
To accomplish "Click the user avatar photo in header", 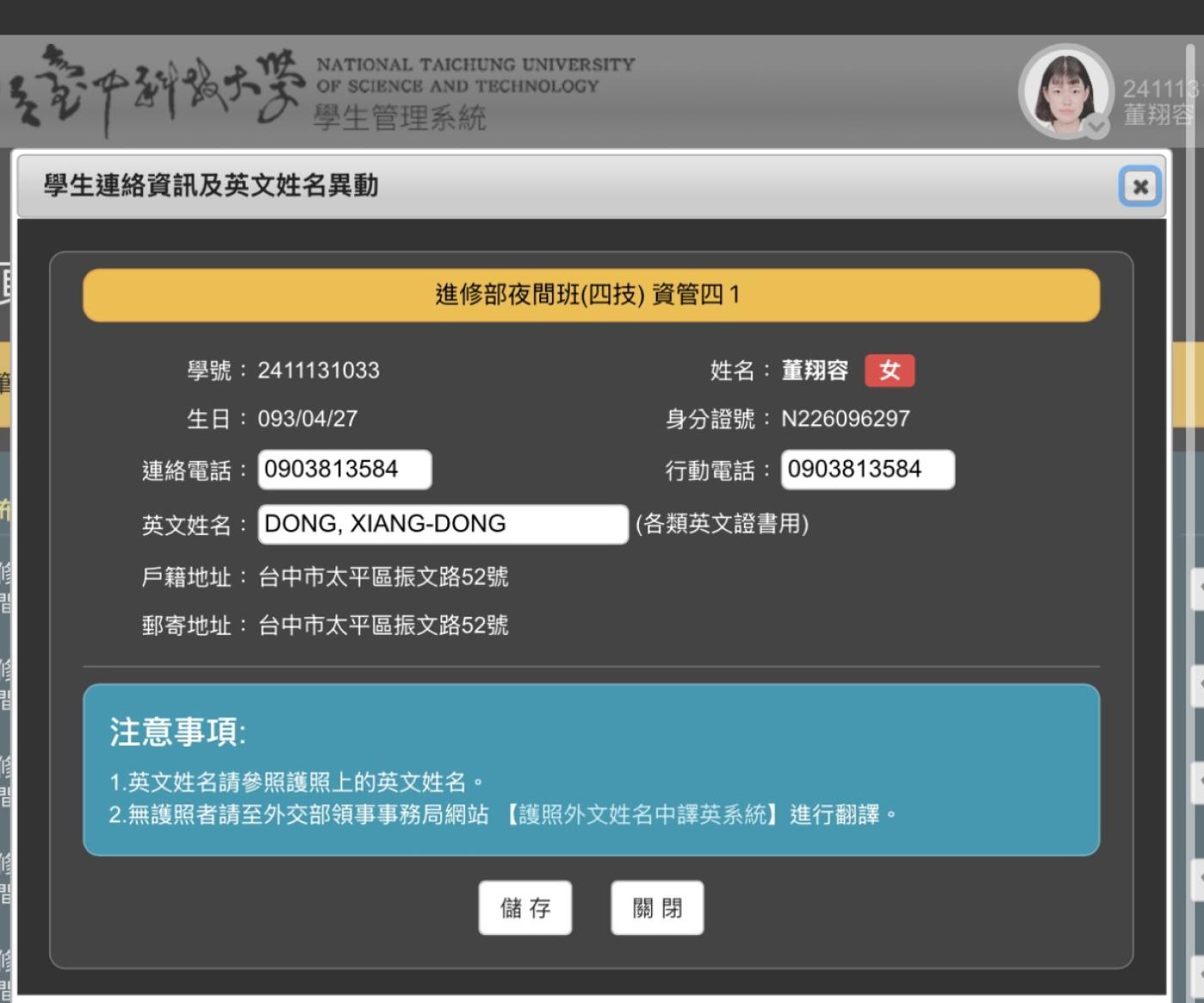I will (1065, 91).
